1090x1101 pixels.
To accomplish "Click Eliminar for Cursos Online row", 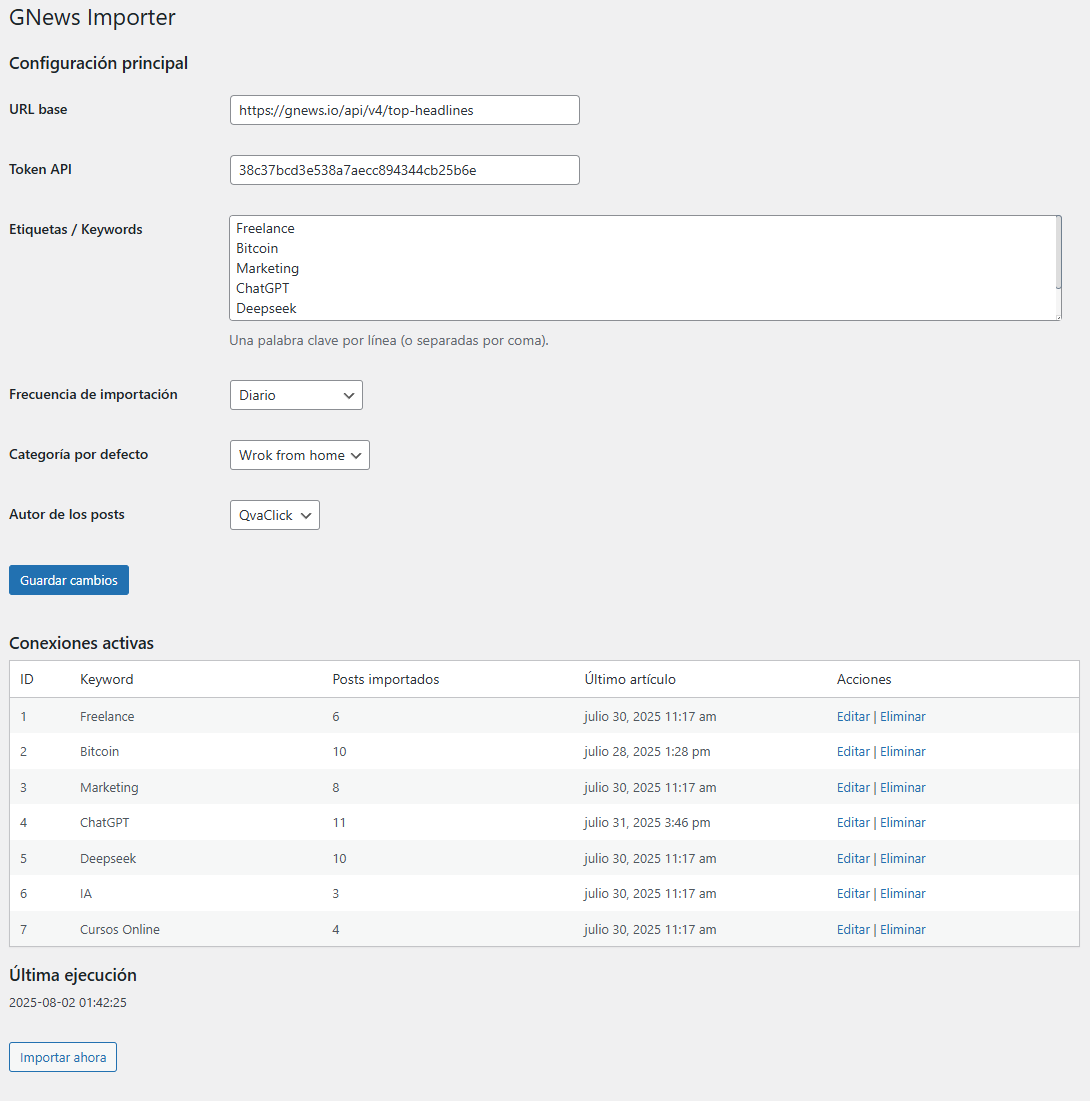I will pos(902,929).
